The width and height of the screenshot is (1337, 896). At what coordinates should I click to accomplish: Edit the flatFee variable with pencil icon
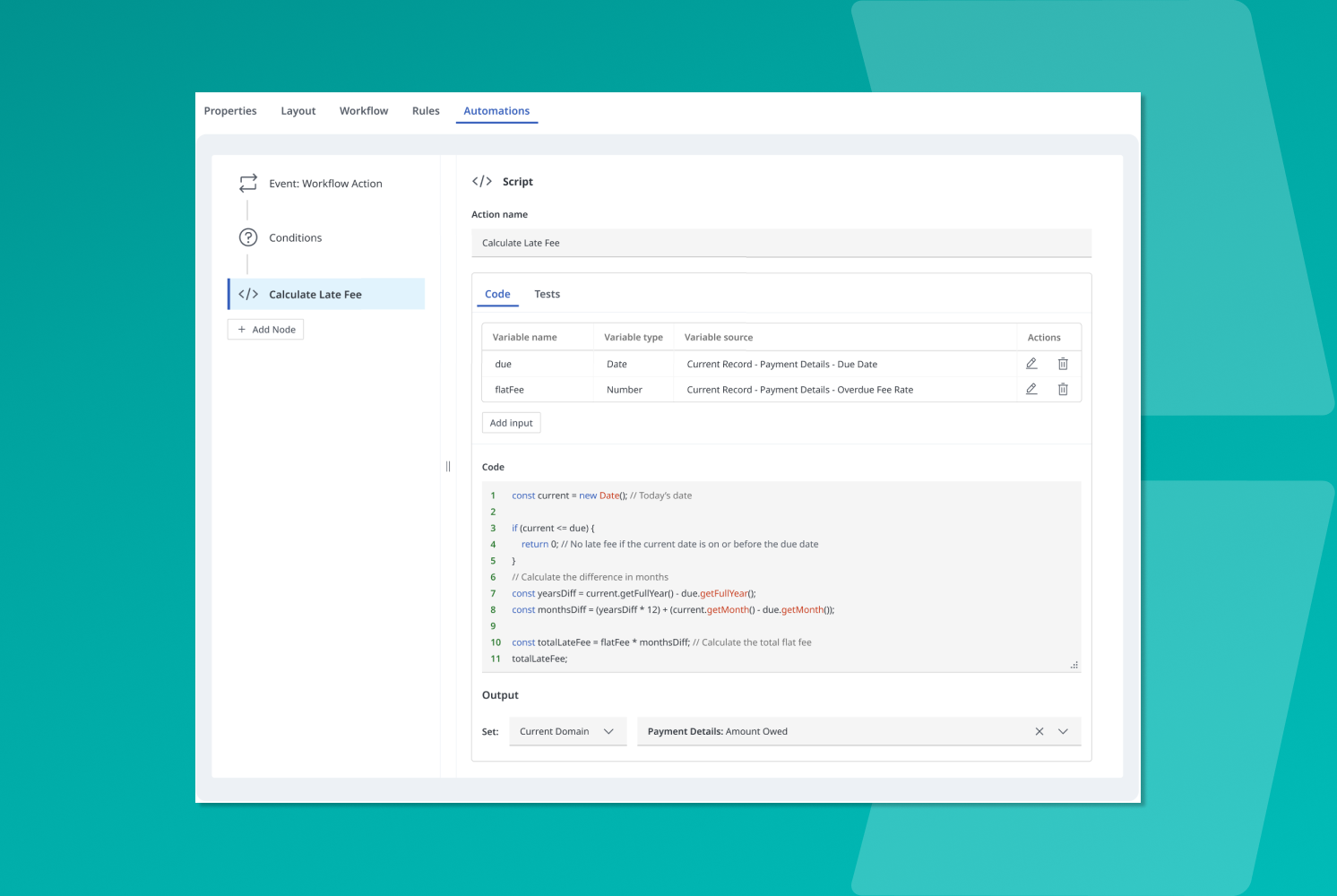(1031, 389)
